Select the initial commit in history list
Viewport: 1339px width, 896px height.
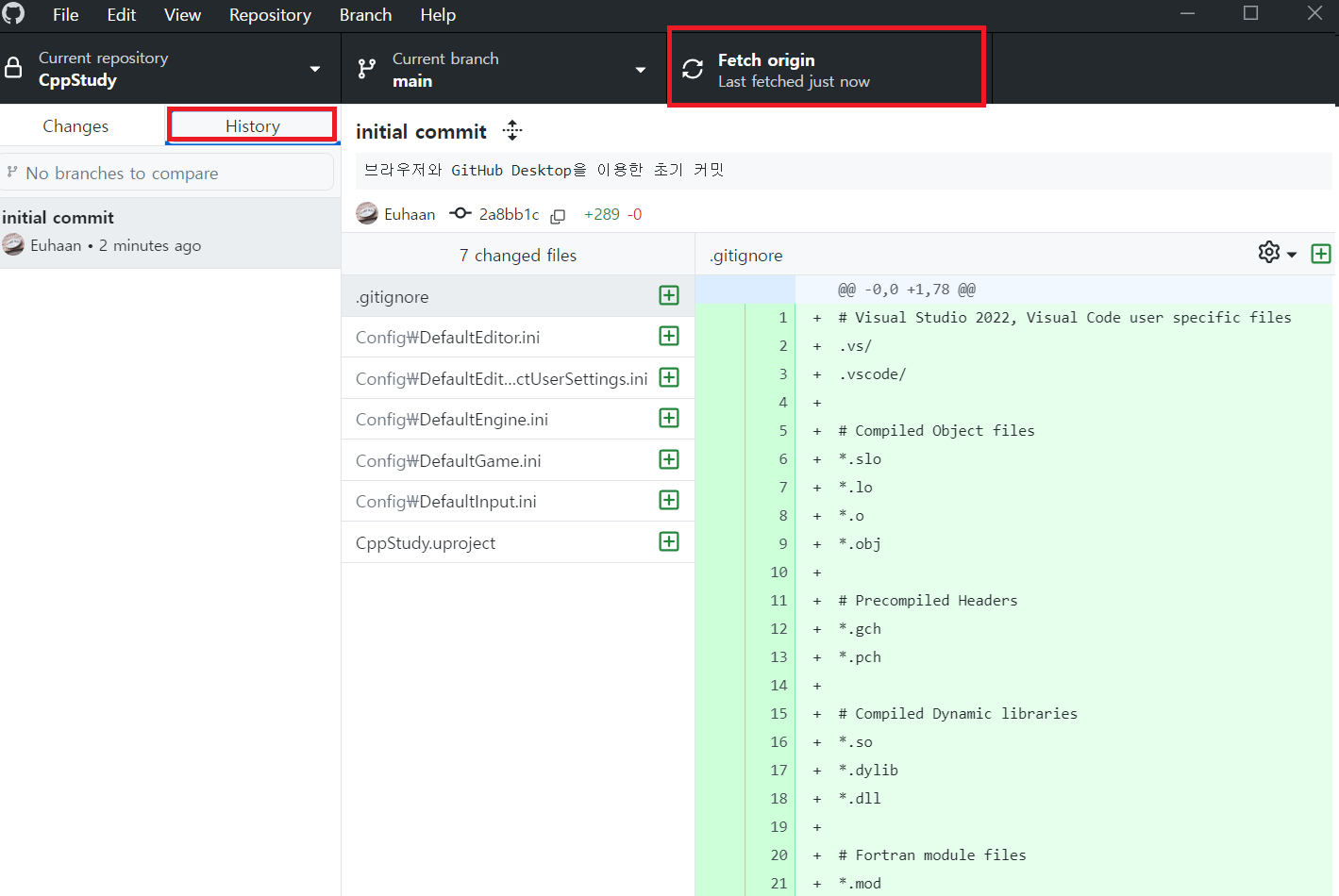click(x=170, y=232)
